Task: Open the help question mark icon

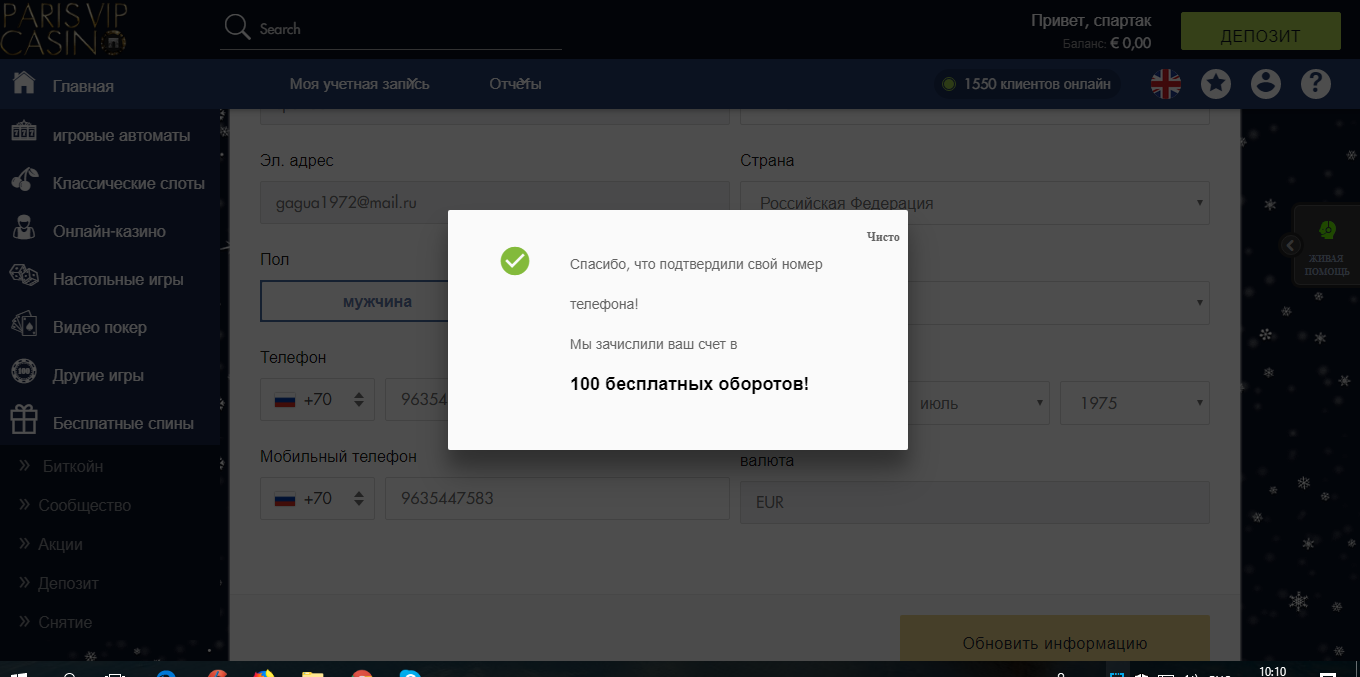Action: click(1316, 84)
